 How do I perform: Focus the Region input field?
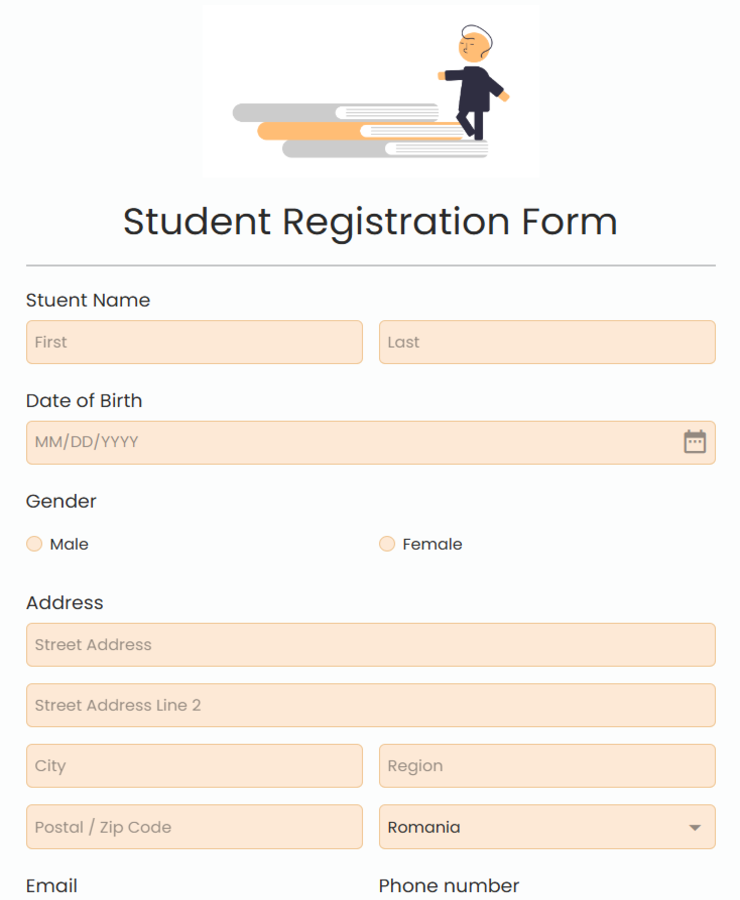547,766
